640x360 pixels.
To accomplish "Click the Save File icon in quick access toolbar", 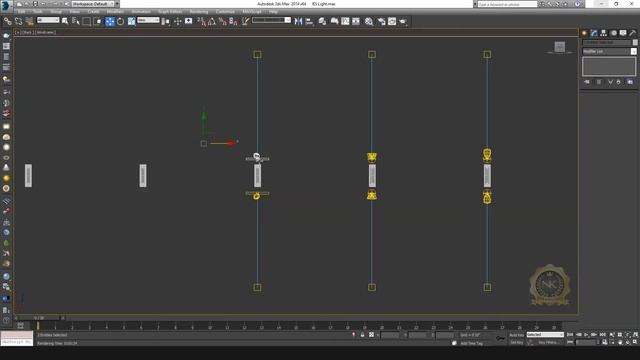I will (35, 4).
